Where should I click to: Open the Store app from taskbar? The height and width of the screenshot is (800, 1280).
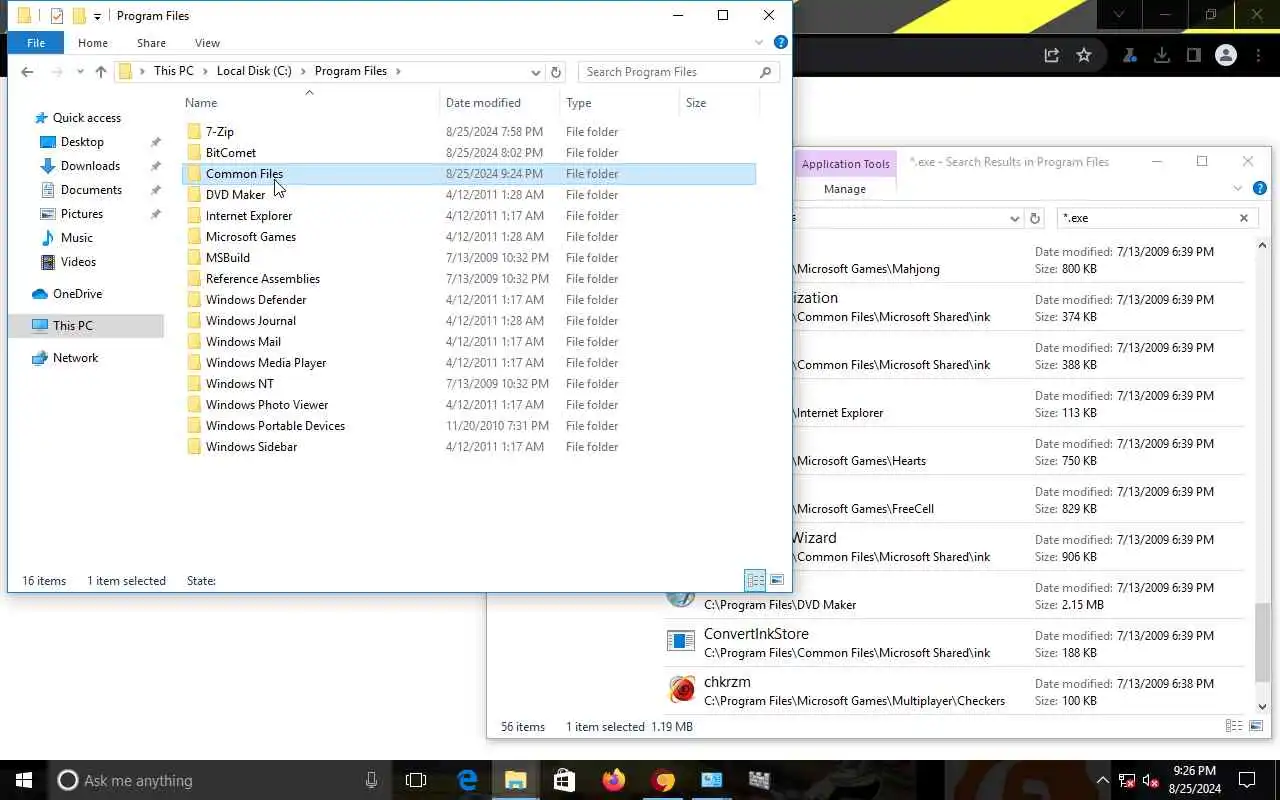564,780
